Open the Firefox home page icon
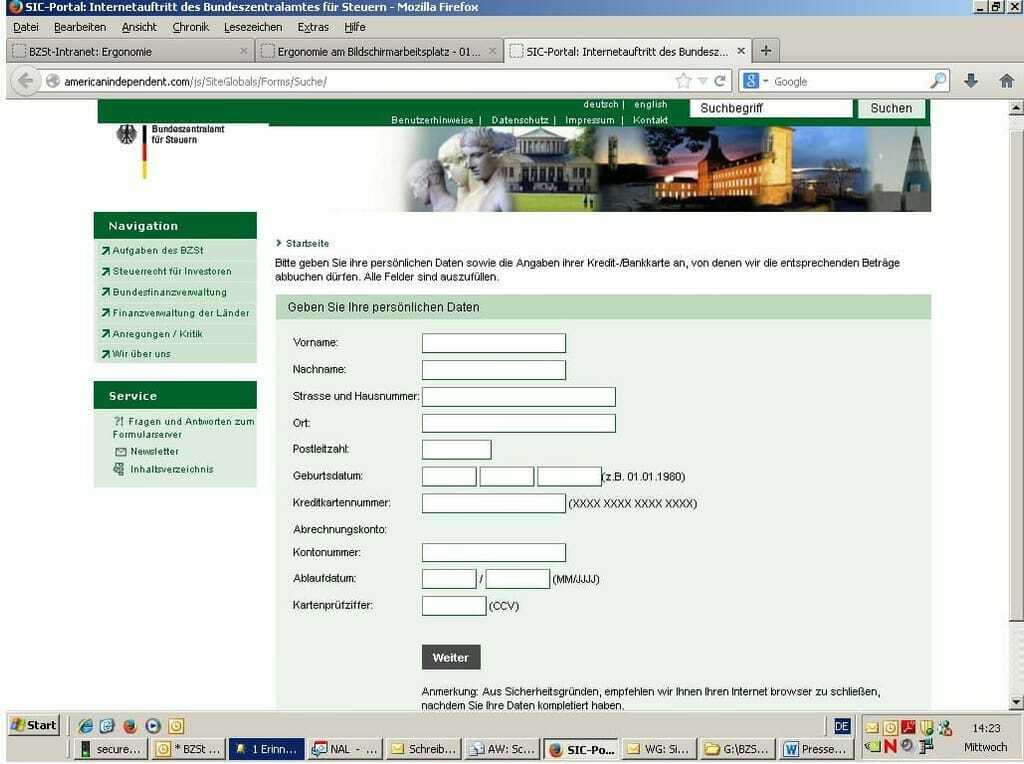Screen dimensions: 1024x764 1006,81
